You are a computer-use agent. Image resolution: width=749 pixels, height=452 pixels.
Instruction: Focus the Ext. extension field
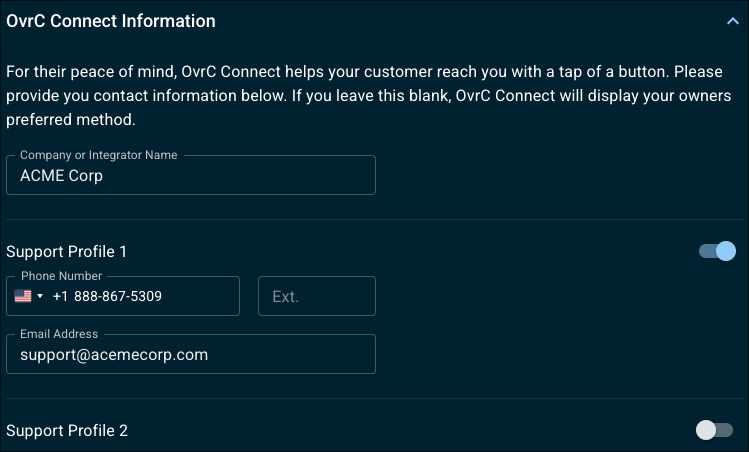317,296
